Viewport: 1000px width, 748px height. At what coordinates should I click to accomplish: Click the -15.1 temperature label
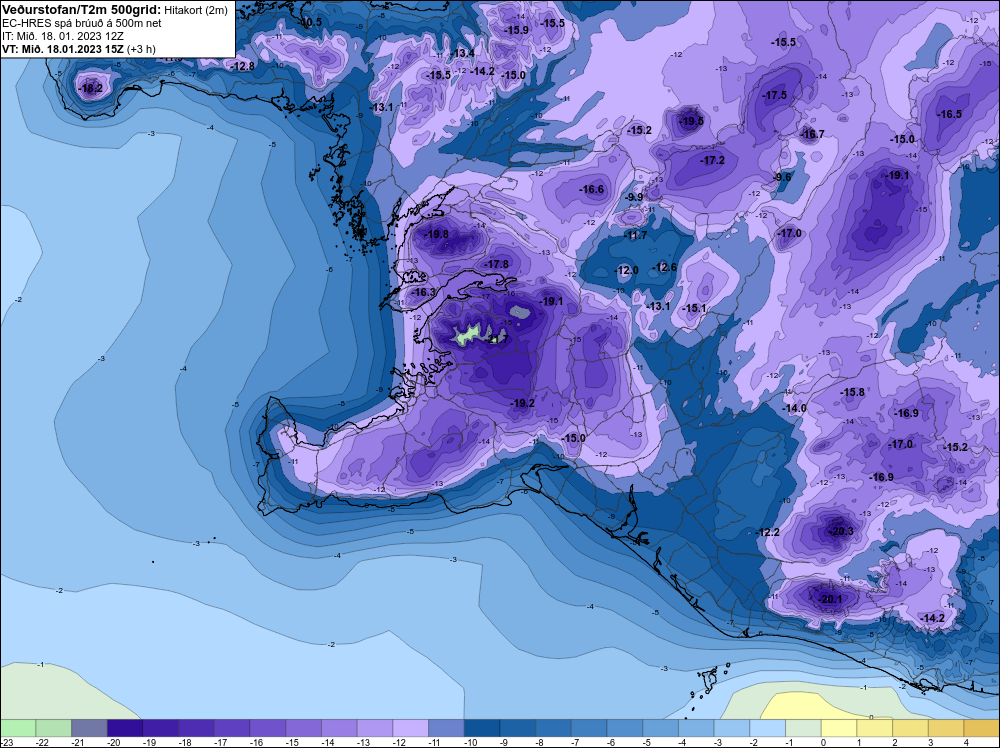695,309
